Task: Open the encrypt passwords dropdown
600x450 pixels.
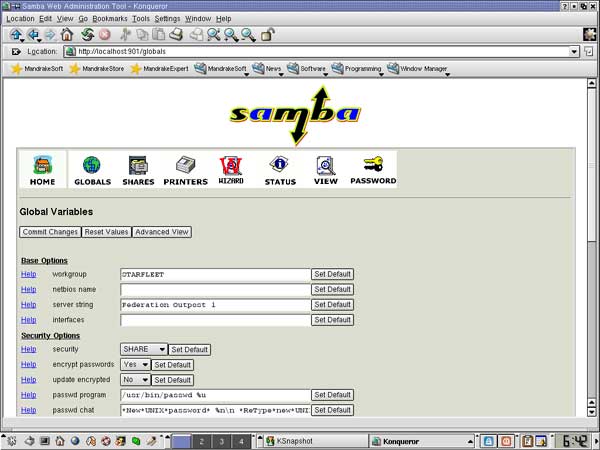Action: pyautogui.click(x=135, y=365)
